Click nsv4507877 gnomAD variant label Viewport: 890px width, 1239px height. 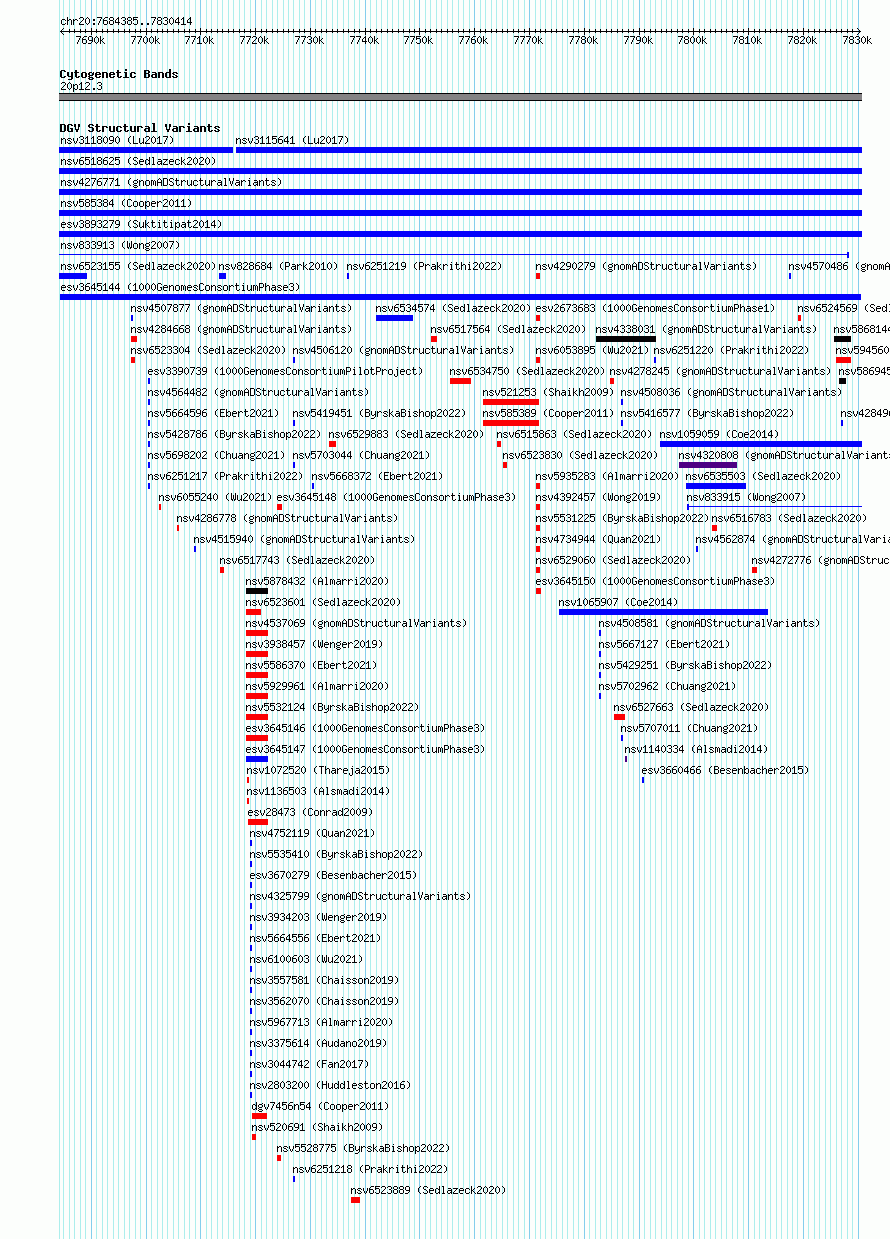[x=241, y=308]
